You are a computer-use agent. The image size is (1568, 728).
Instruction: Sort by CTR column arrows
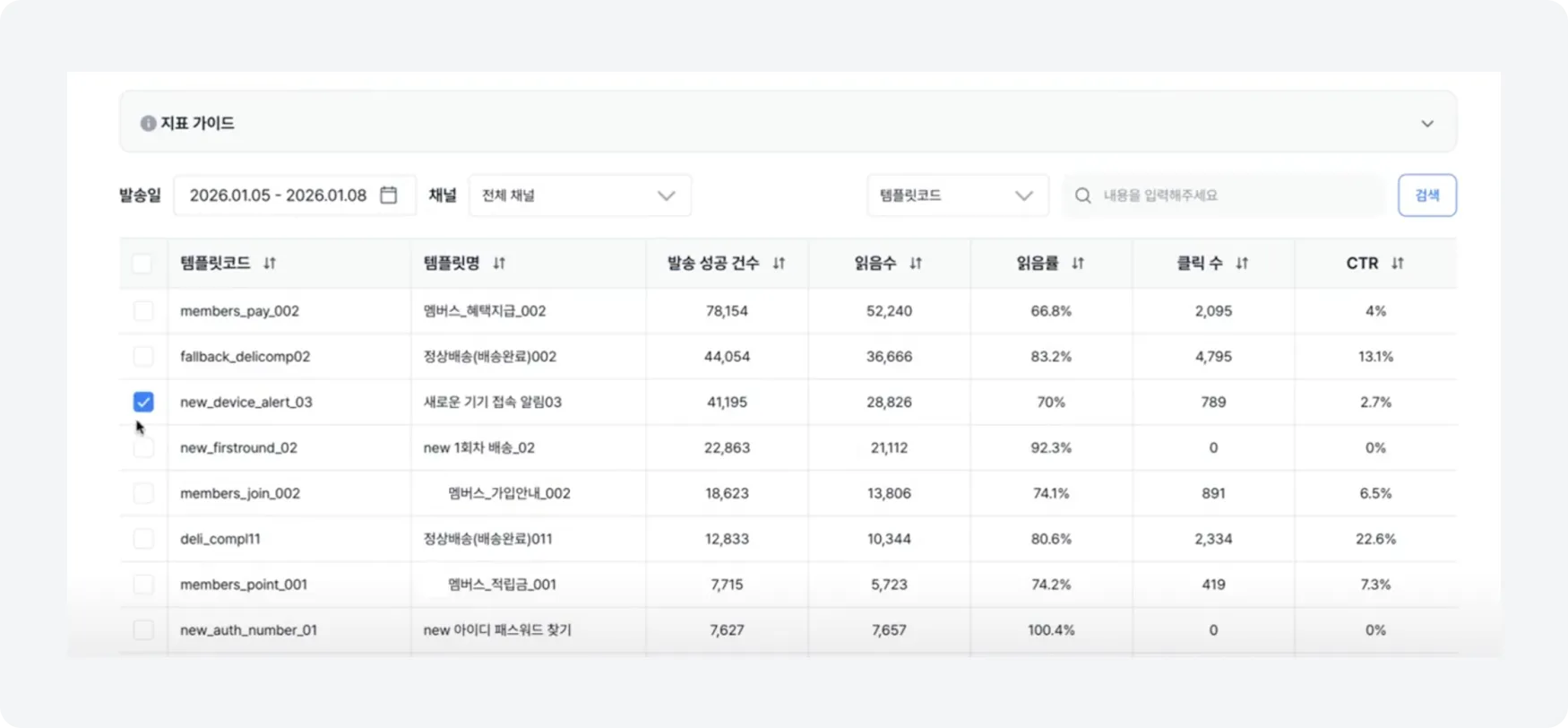click(x=1398, y=263)
